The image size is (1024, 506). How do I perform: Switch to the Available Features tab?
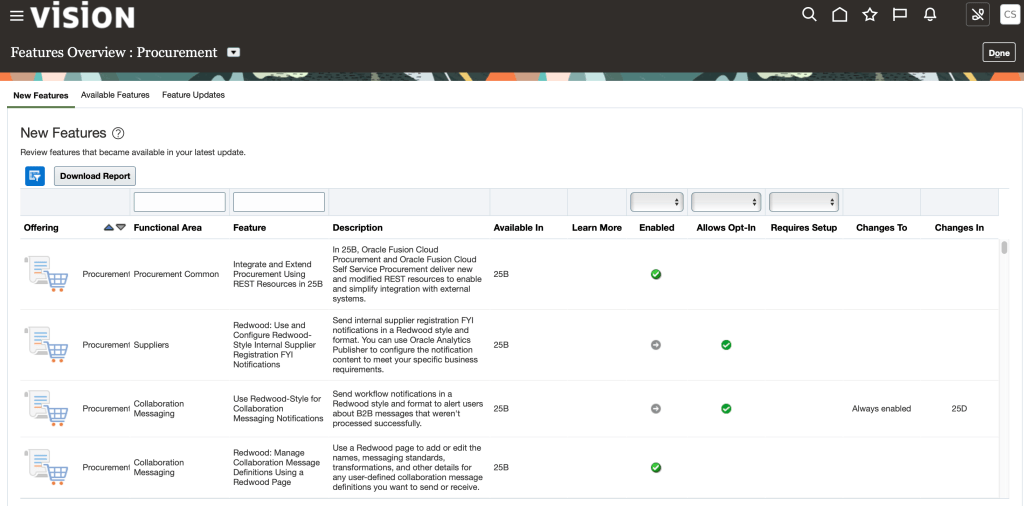pos(115,95)
